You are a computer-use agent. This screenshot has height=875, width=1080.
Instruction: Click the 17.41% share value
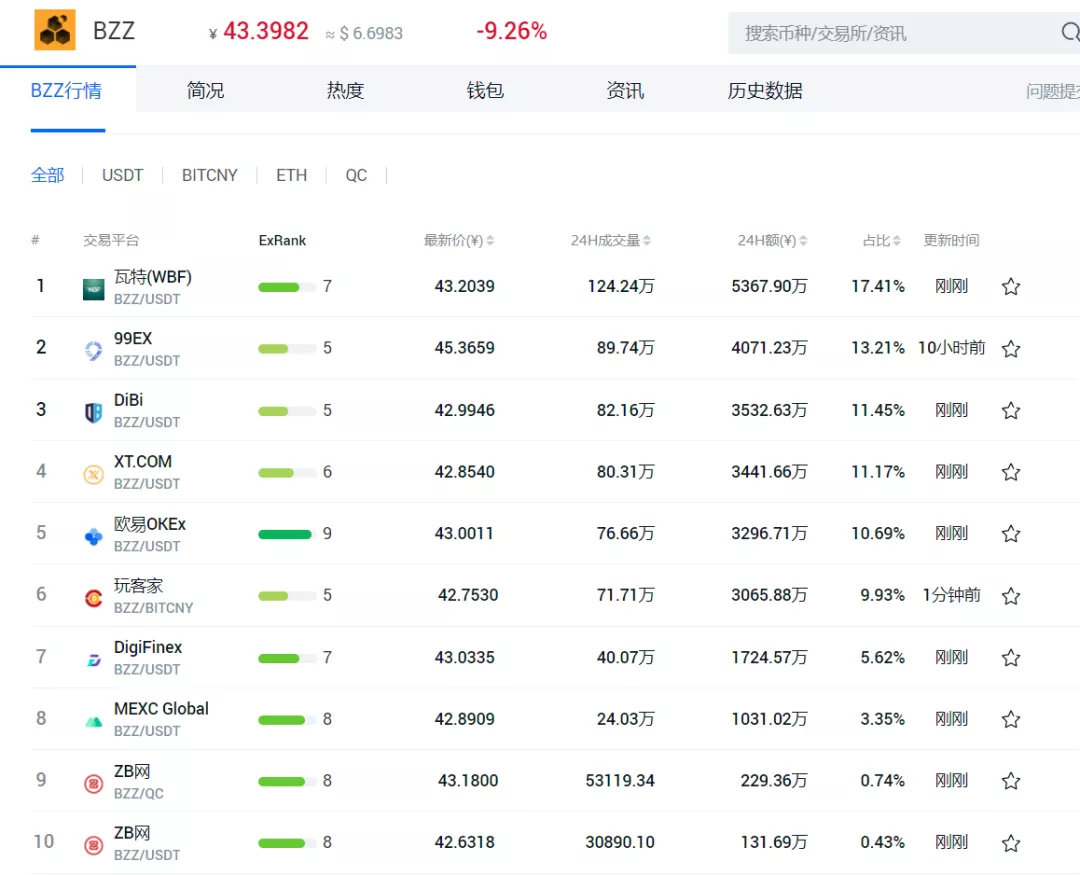pyautogui.click(x=878, y=287)
